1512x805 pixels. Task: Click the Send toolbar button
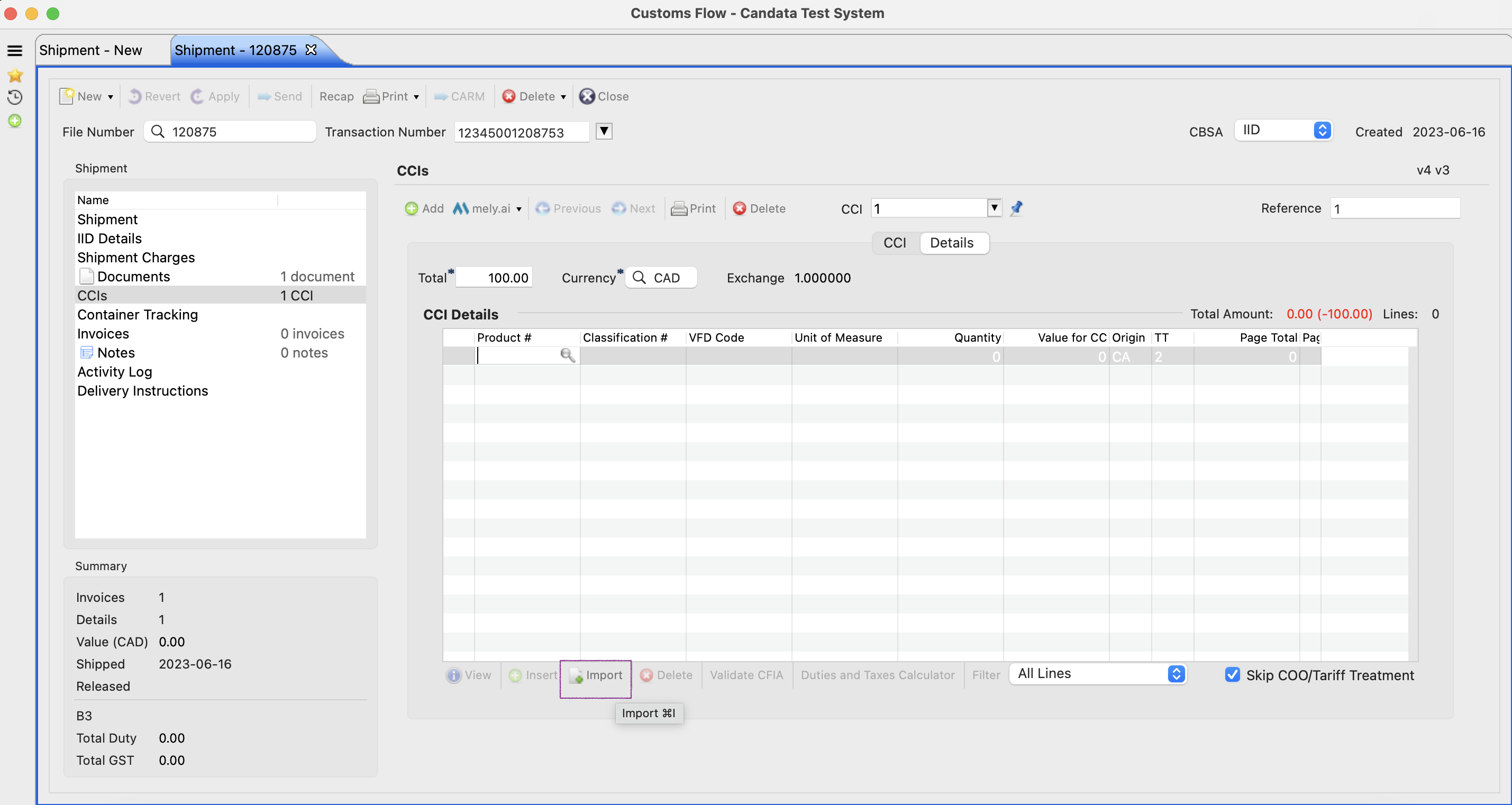click(280, 96)
